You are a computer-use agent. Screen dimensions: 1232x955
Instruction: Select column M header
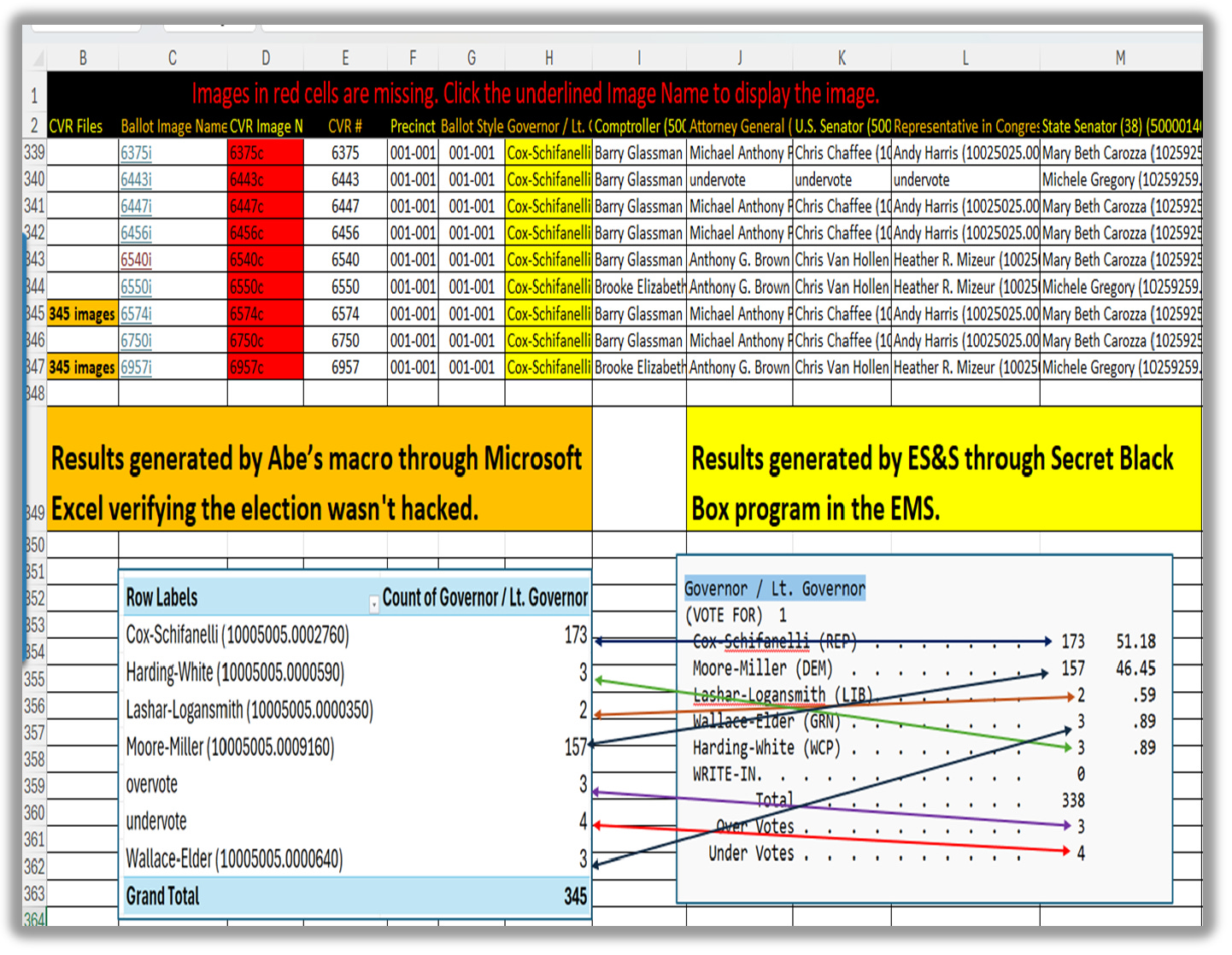tap(1120, 58)
